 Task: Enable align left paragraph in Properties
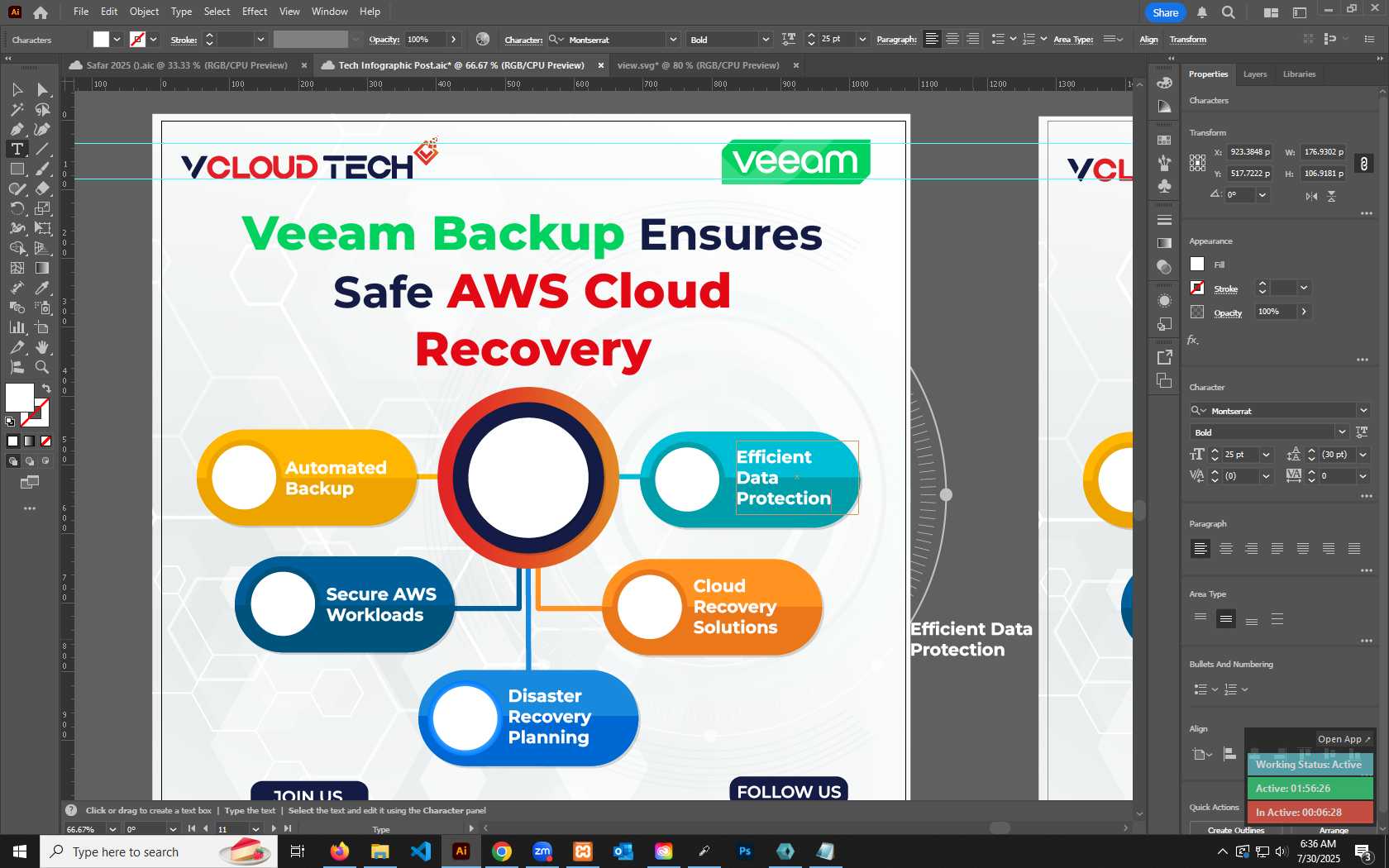coord(1200,549)
